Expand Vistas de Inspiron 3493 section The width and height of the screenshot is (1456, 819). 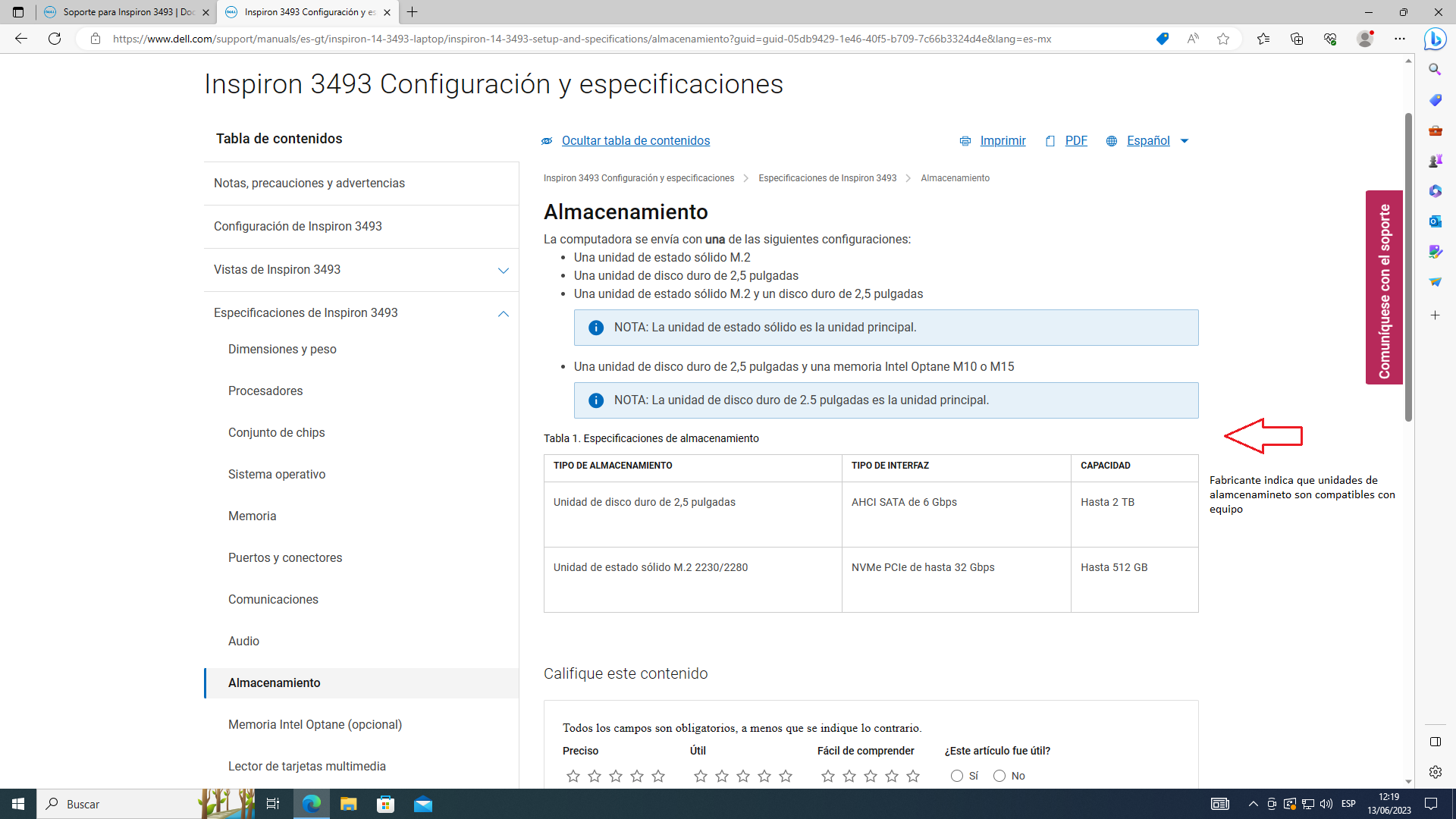point(503,271)
